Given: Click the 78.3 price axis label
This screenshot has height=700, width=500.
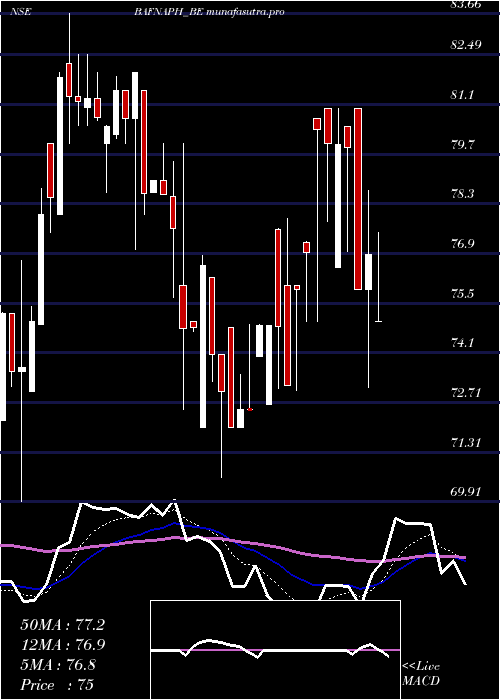Looking at the screenshot, I should [463, 194].
